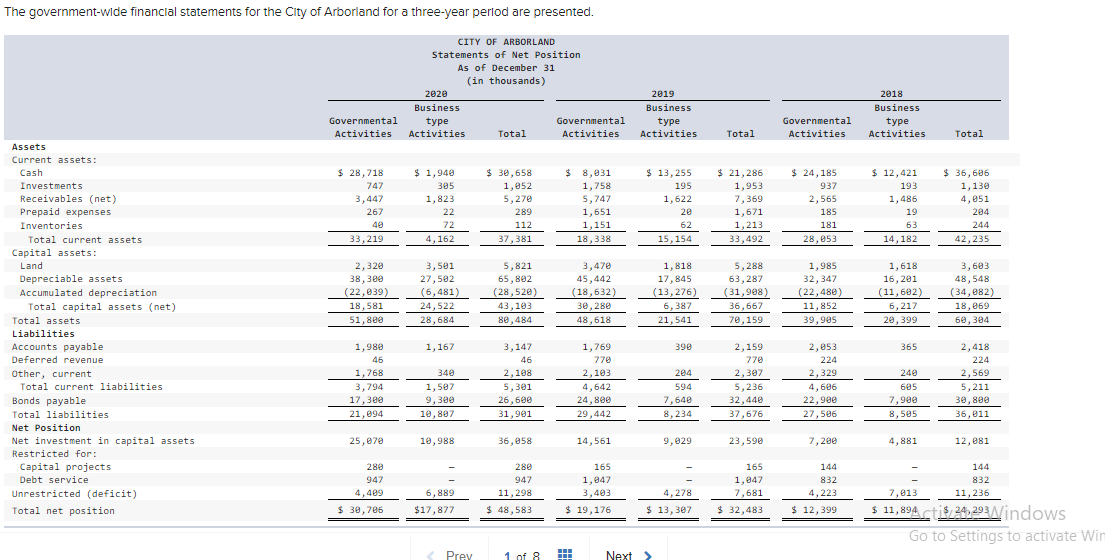The width and height of the screenshot is (1105, 560).
Task: Click the cash total $ 36,606
Action: 966,173
